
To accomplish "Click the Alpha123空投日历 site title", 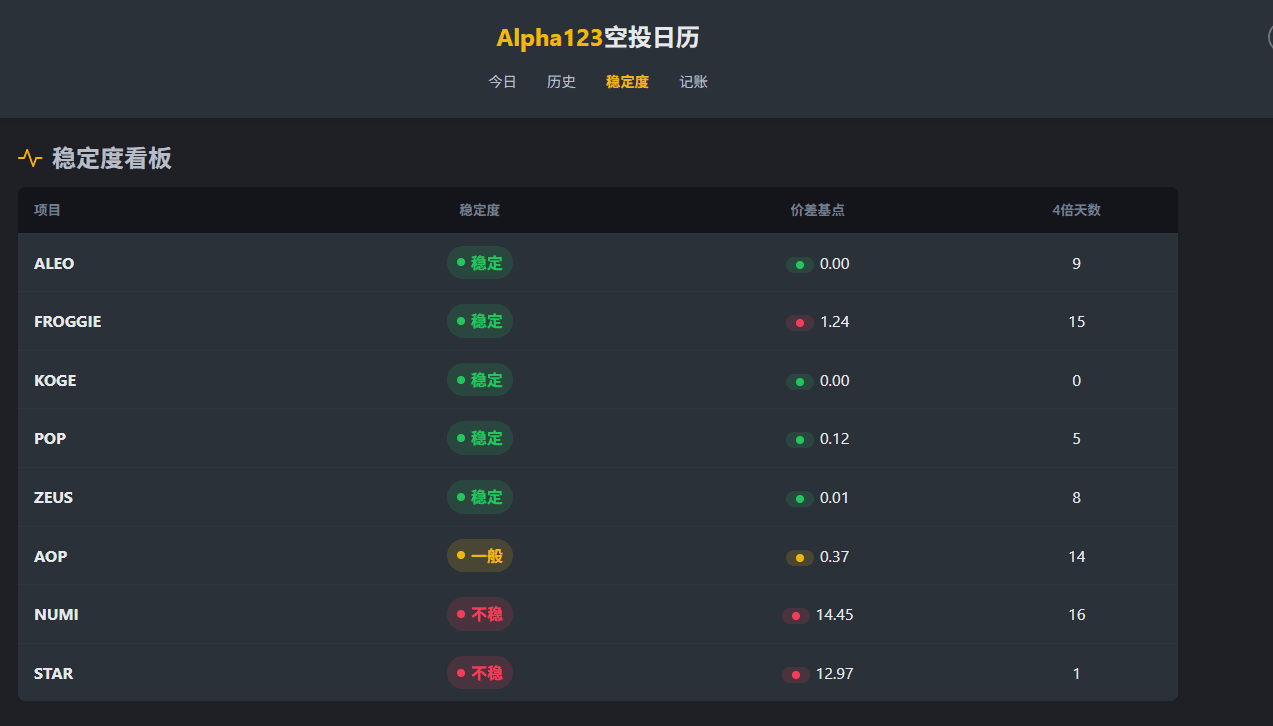I will pyautogui.click(x=598, y=38).
